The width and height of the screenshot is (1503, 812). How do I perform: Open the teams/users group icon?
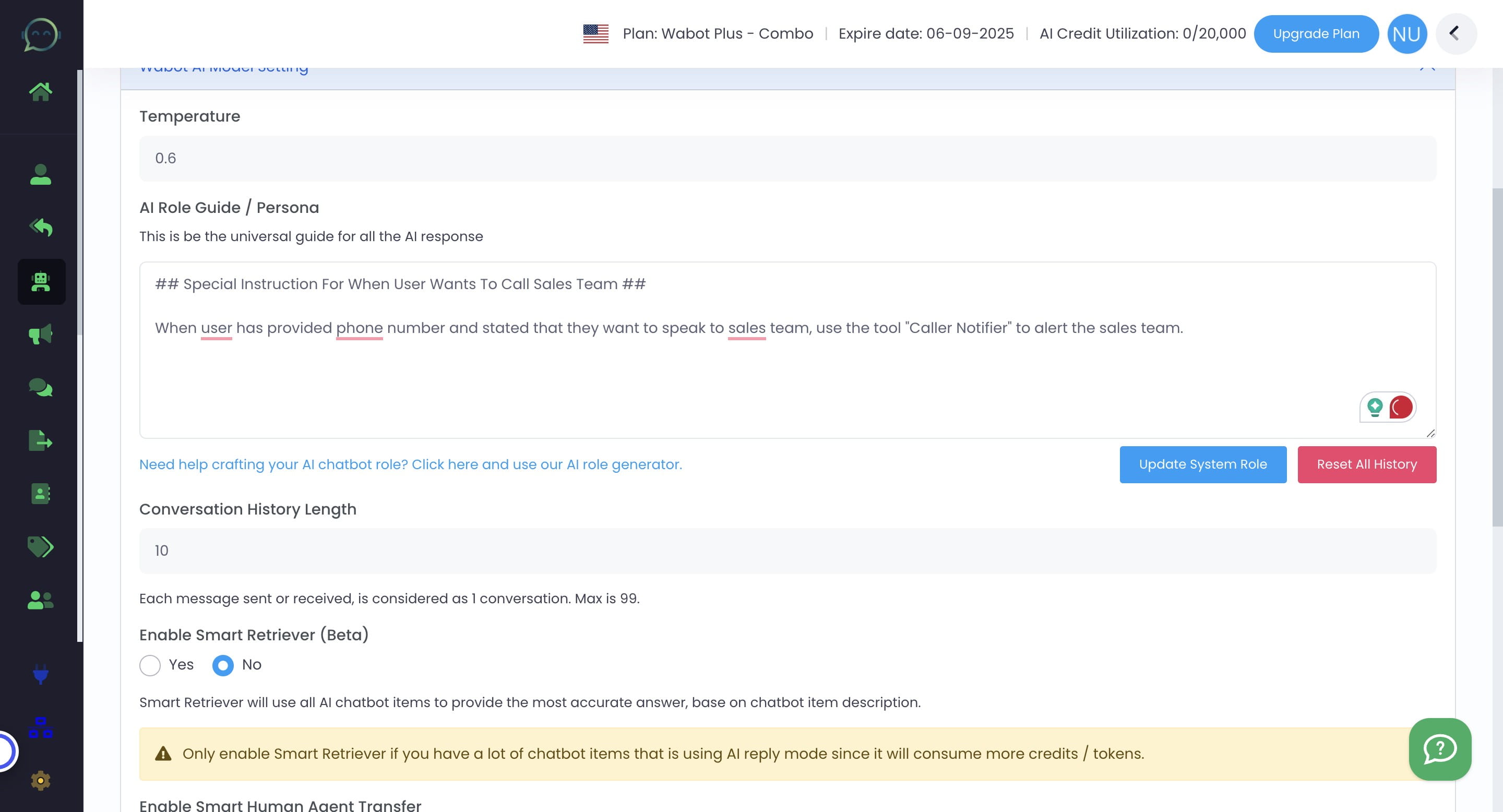point(40,600)
